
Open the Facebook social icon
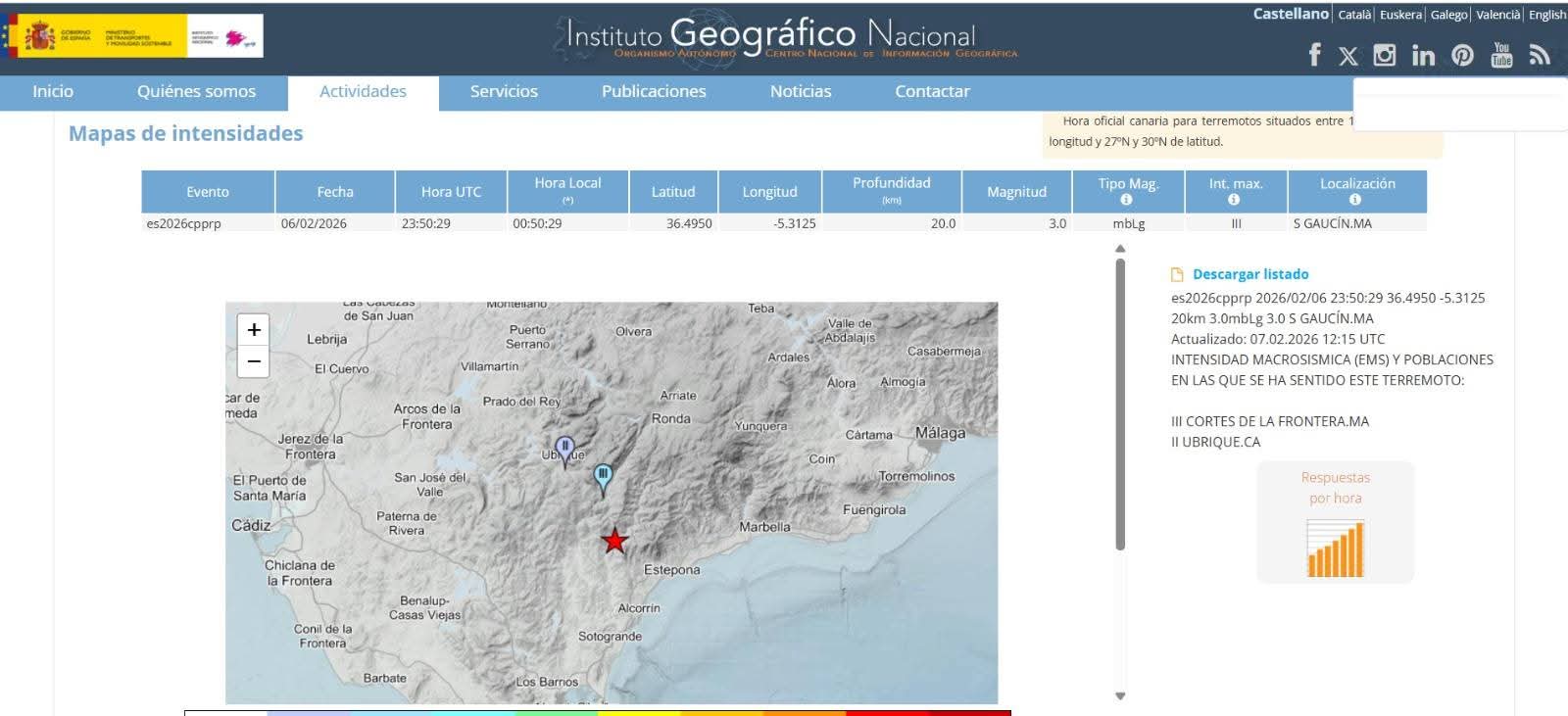pyautogui.click(x=1314, y=55)
